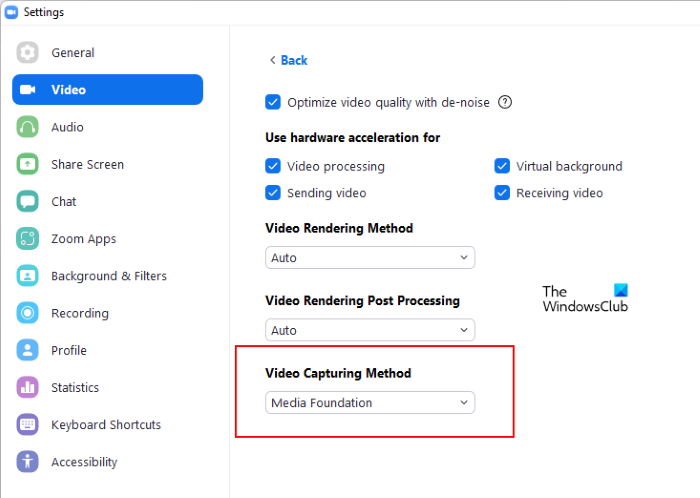Click the Chat bubble icon
Image resolution: width=700 pixels, height=498 pixels.
28,201
